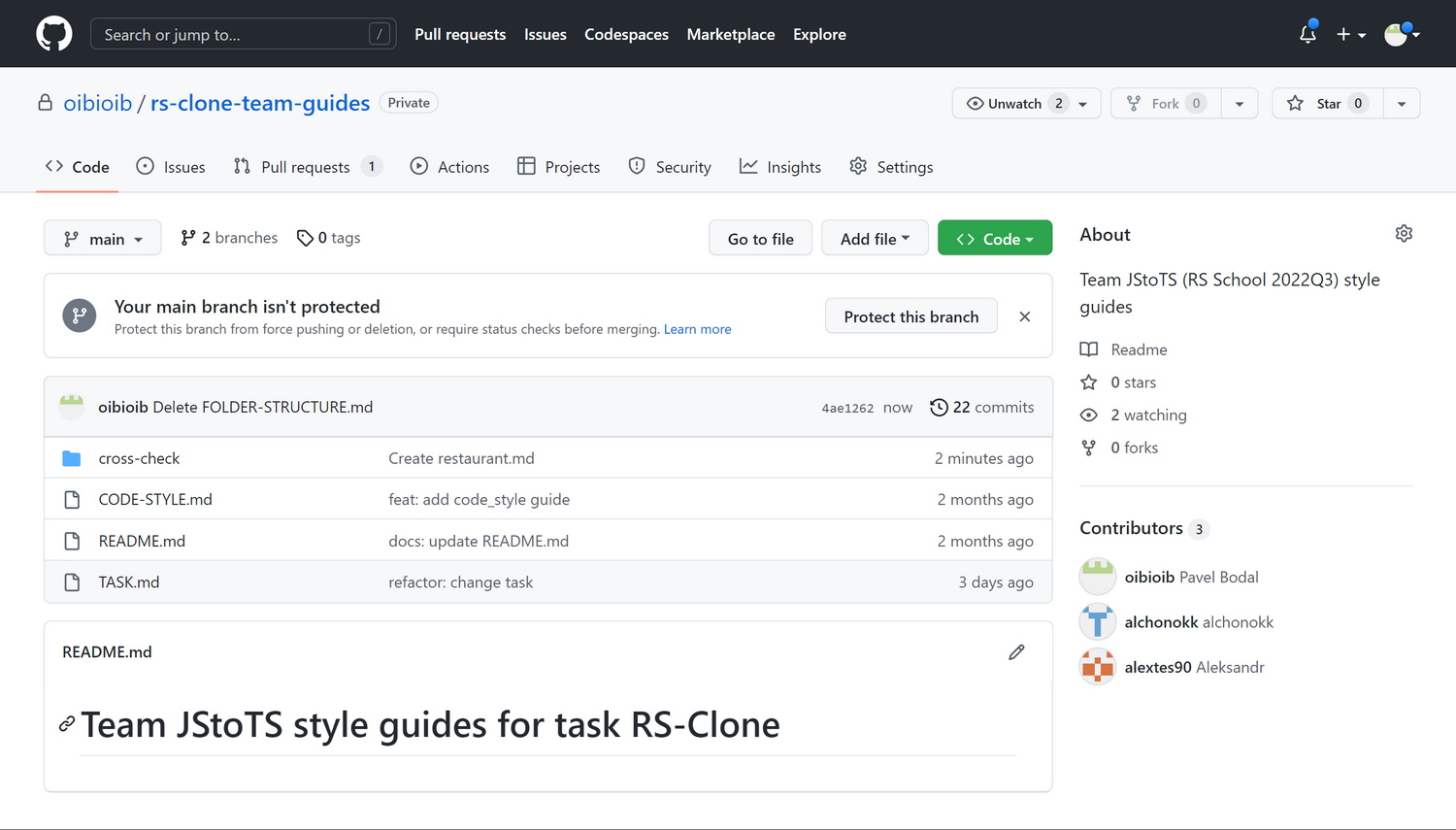The height and width of the screenshot is (830, 1456).
Task: Open the rs-clone-team-guides repository link
Action: pyautogui.click(x=260, y=103)
